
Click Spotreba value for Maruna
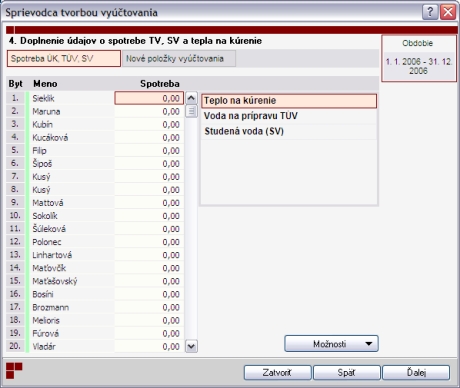click(x=149, y=111)
